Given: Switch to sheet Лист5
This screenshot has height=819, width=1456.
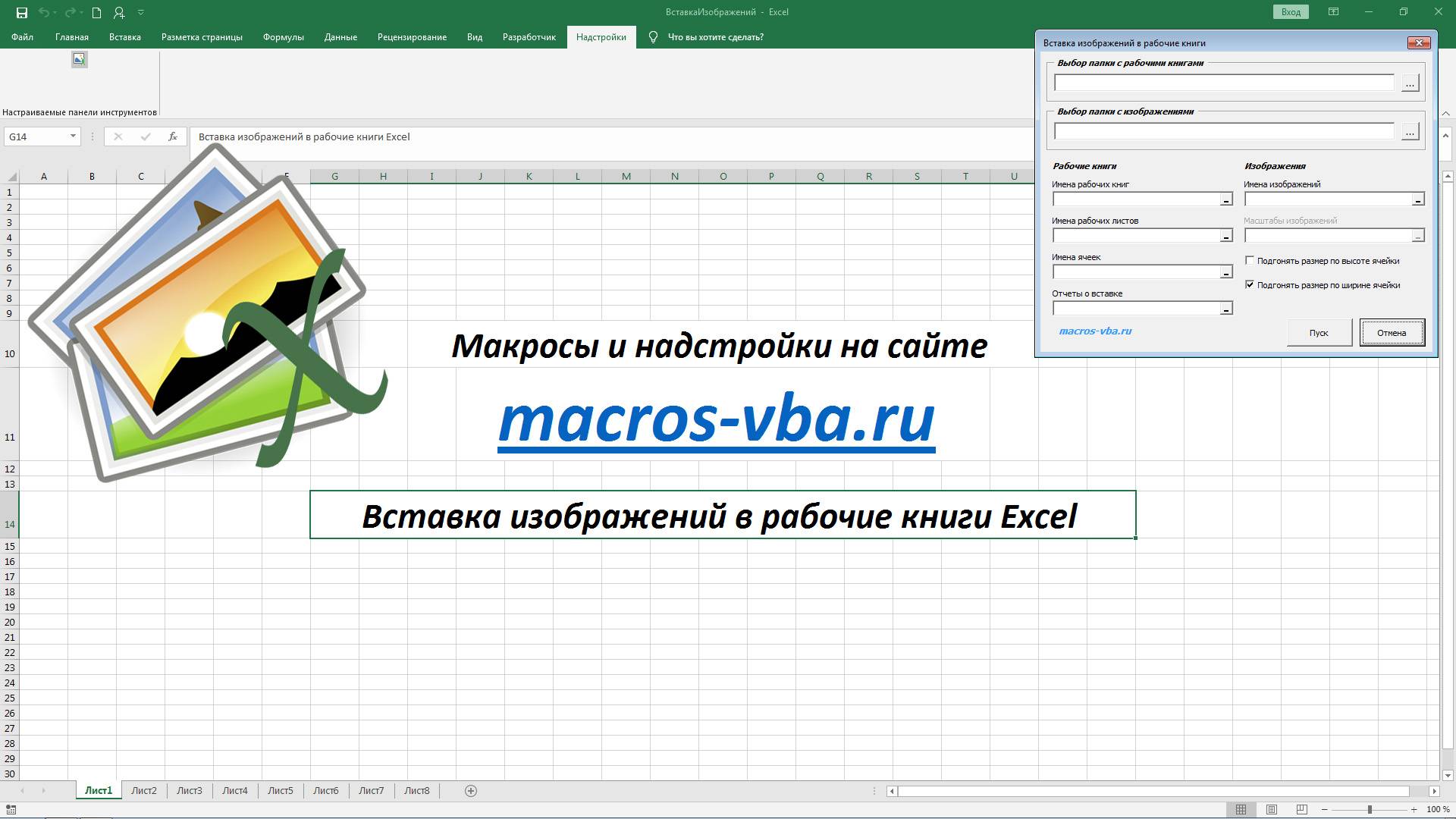Looking at the screenshot, I should click(x=281, y=791).
